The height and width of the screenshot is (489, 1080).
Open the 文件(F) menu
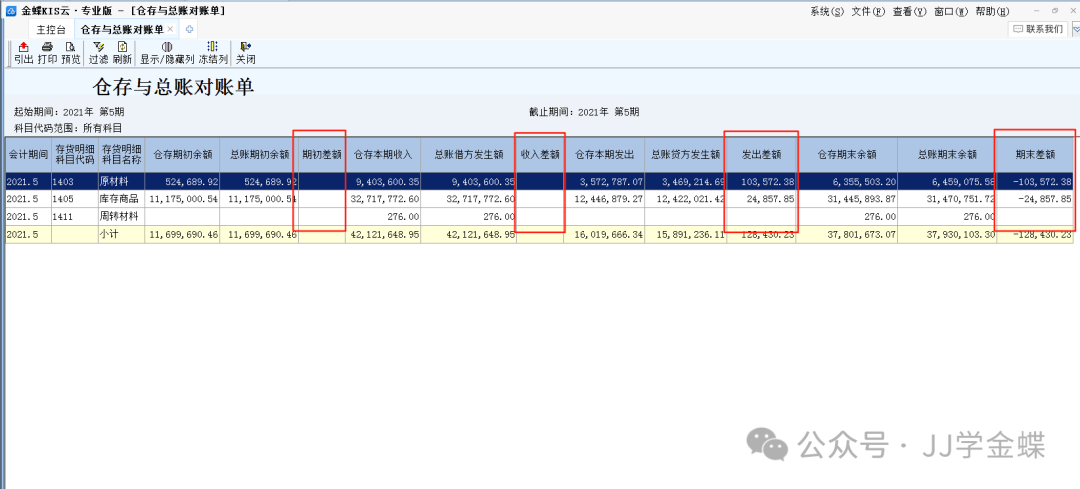tap(867, 11)
